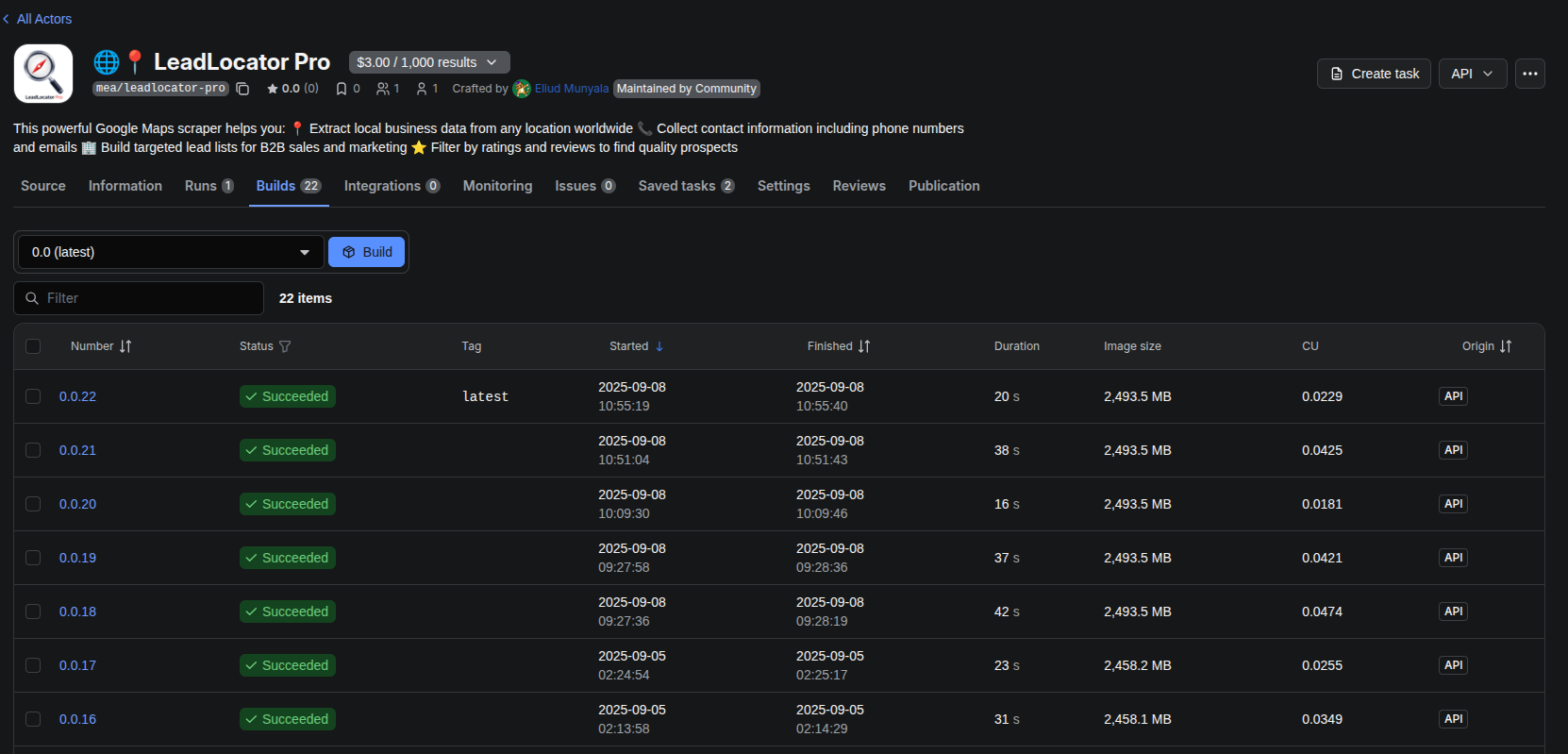This screenshot has width=1568, height=754.
Task: Sort builds by Number column
Action: coord(125,346)
